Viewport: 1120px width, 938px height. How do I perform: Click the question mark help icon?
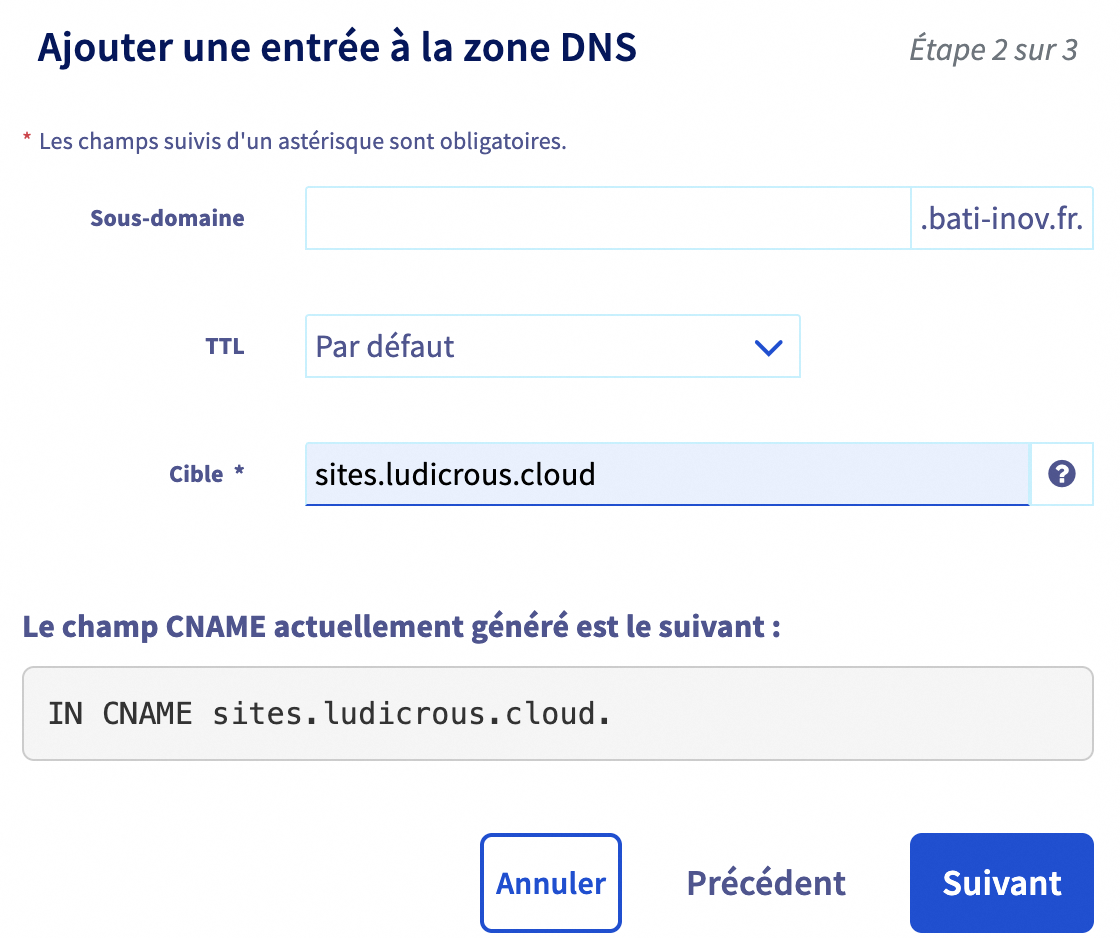coord(1061,474)
